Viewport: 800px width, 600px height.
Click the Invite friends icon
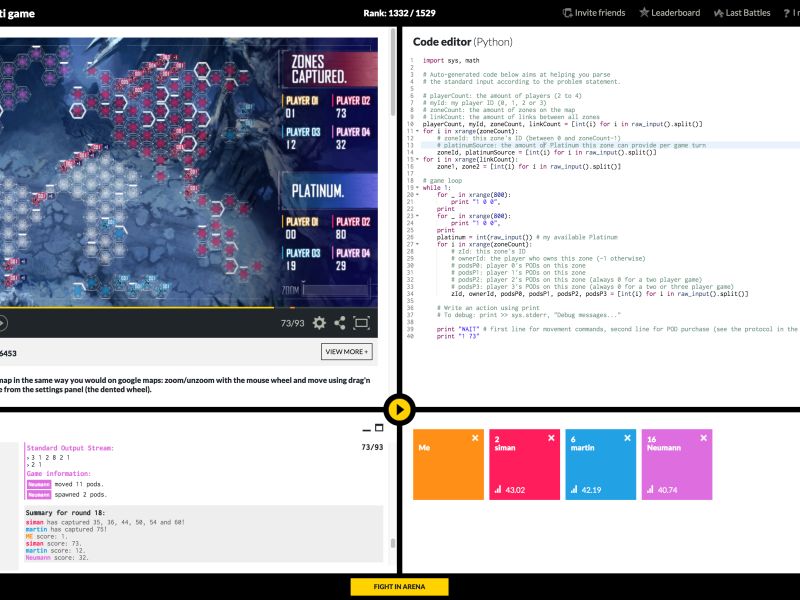pyautogui.click(x=567, y=13)
